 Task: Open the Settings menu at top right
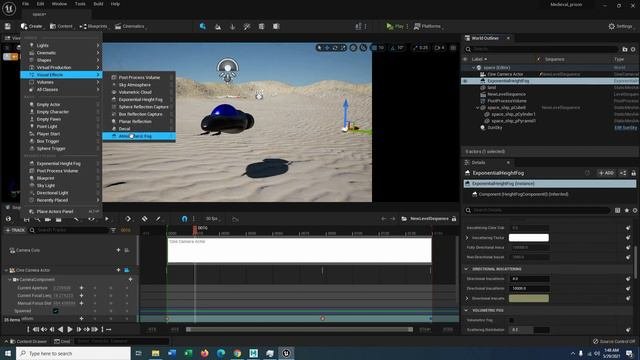pos(620,26)
